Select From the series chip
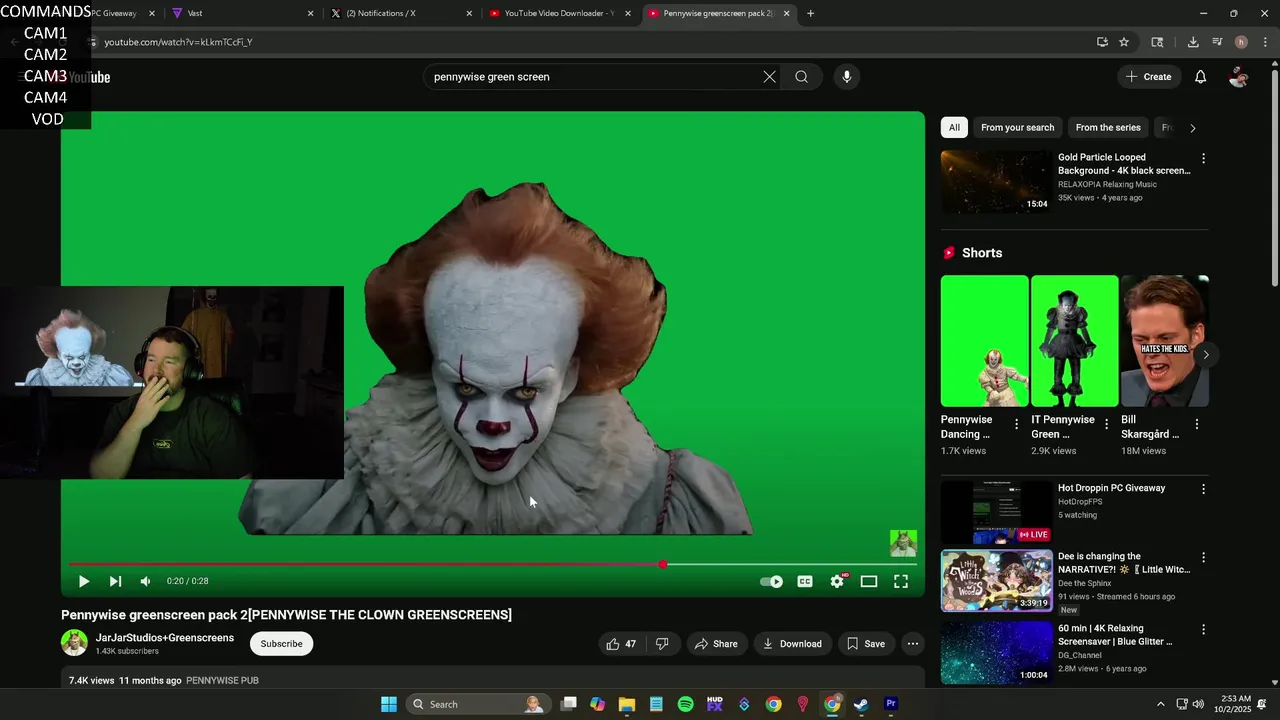Screen dimensions: 1280x720 click(x=1108, y=128)
